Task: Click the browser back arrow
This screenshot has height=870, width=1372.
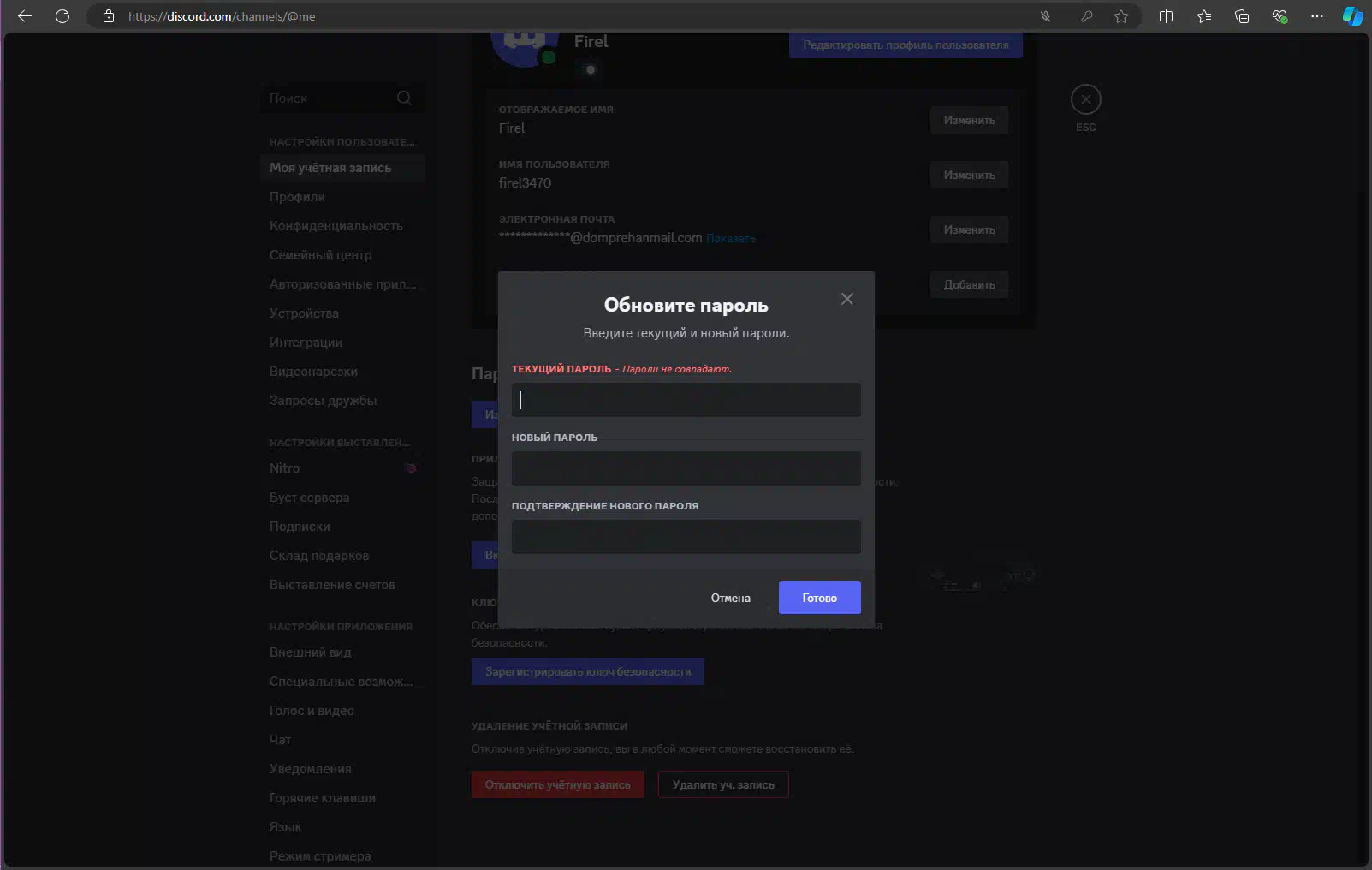Action: (x=25, y=16)
